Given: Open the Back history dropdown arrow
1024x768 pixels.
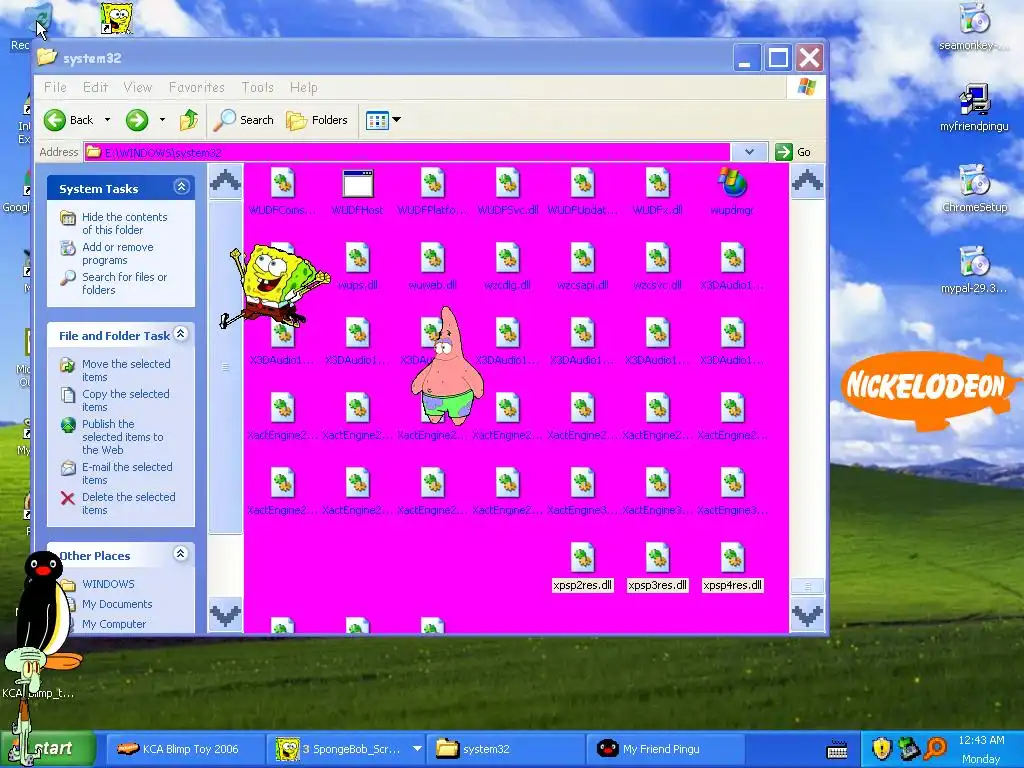Looking at the screenshot, I should [x=108, y=120].
